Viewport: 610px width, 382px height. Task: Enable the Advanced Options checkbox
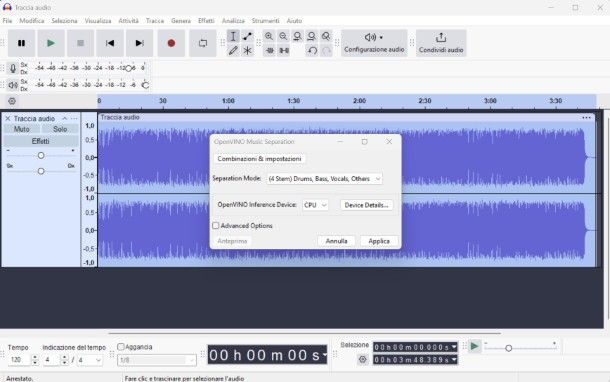tap(216, 226)
